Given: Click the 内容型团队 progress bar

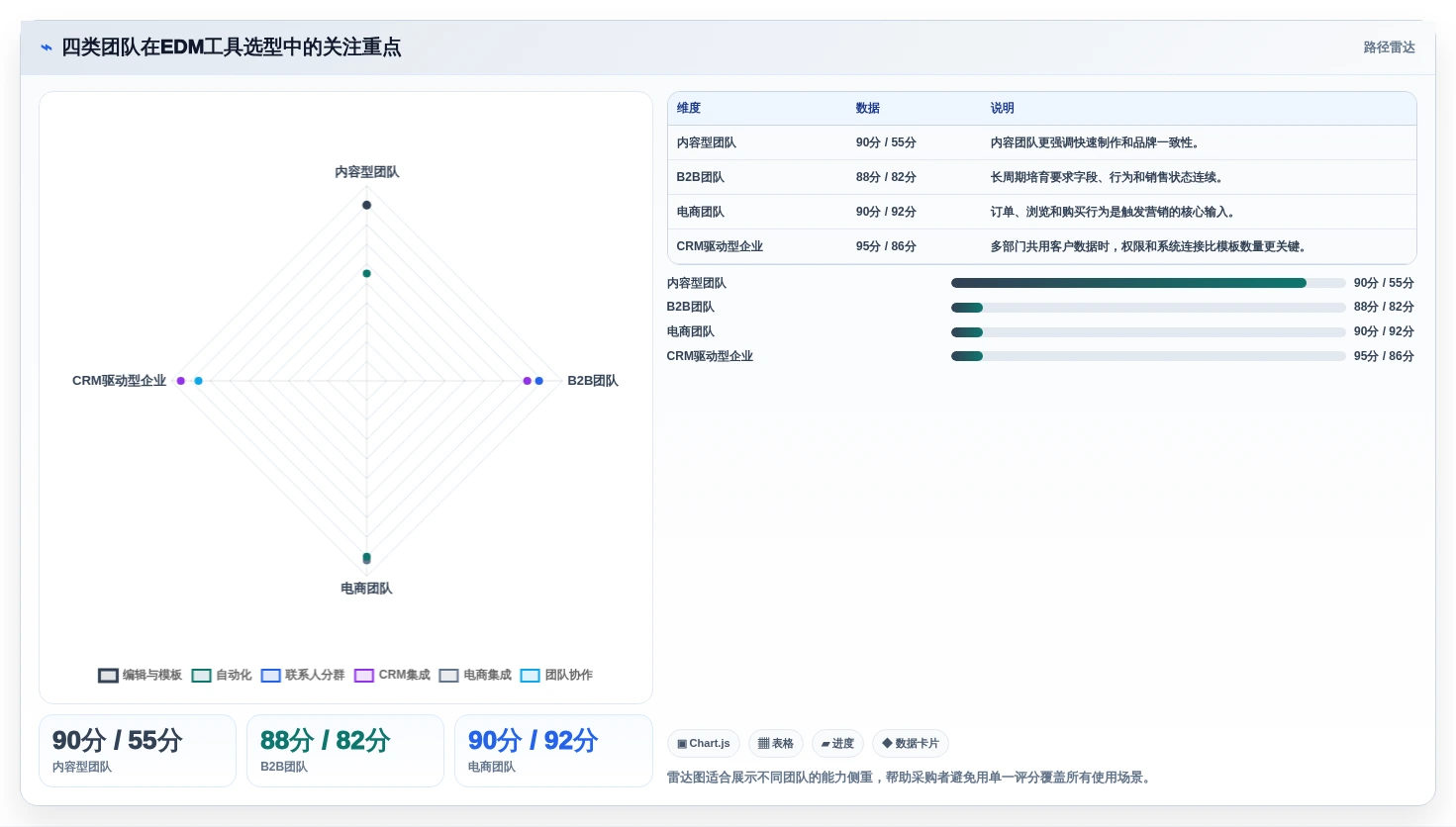Looking at the screenshot, I should pyautogui.click(x=1148, y=283).
